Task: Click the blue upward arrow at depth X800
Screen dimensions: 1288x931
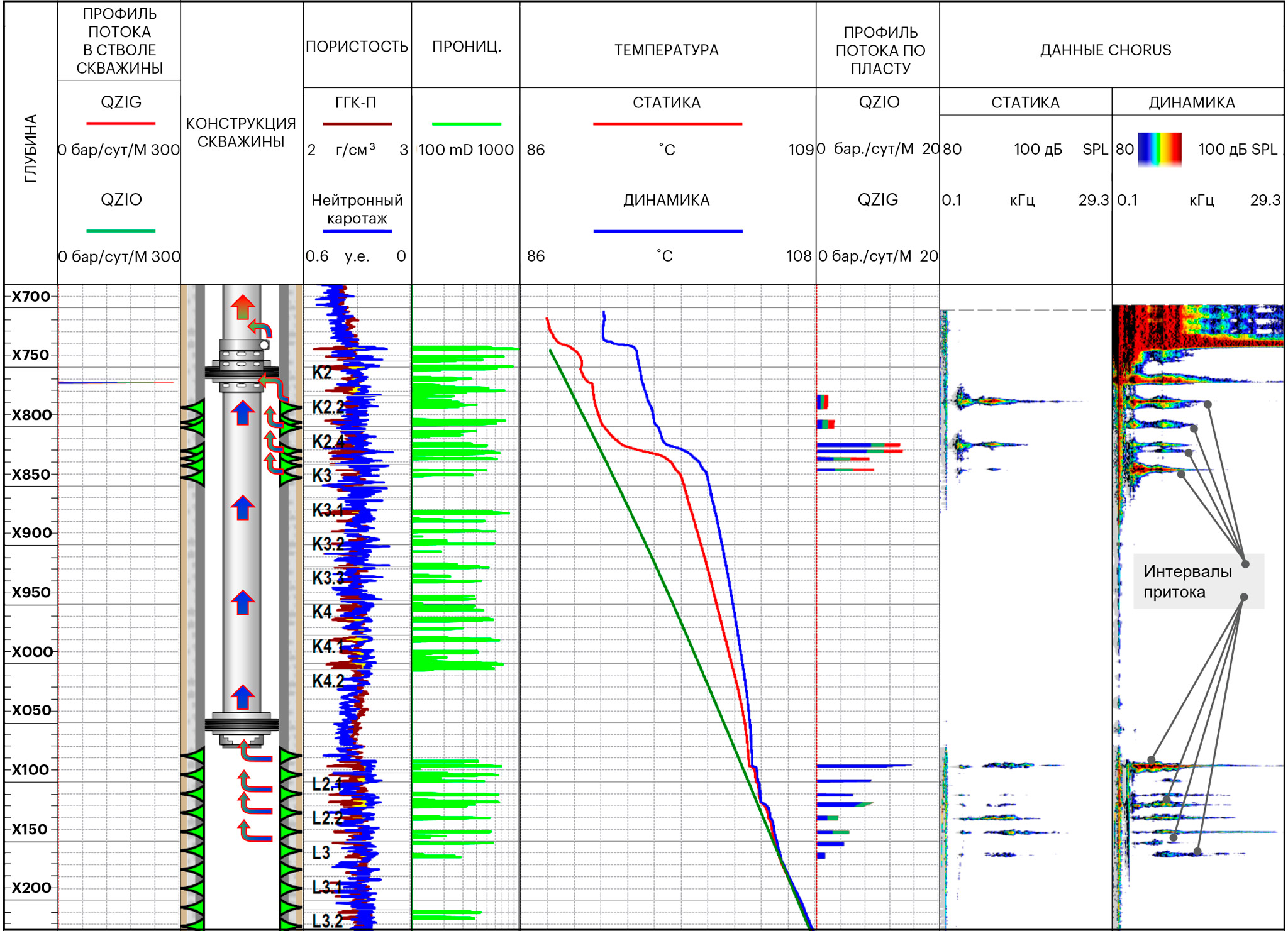Action: pyautogui.click(x=243, y=413)
